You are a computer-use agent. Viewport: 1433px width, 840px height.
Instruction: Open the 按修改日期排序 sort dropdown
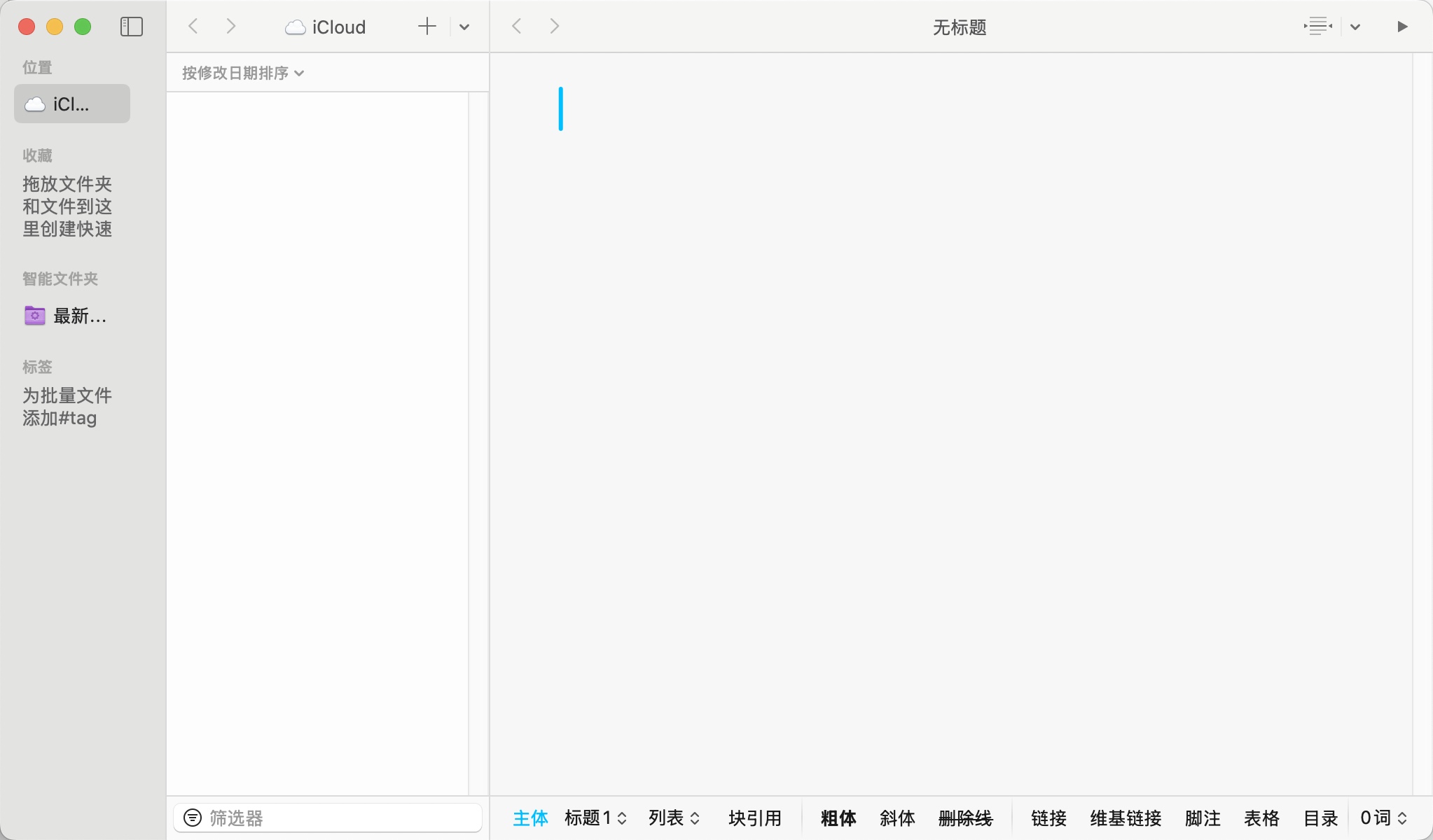242,73
